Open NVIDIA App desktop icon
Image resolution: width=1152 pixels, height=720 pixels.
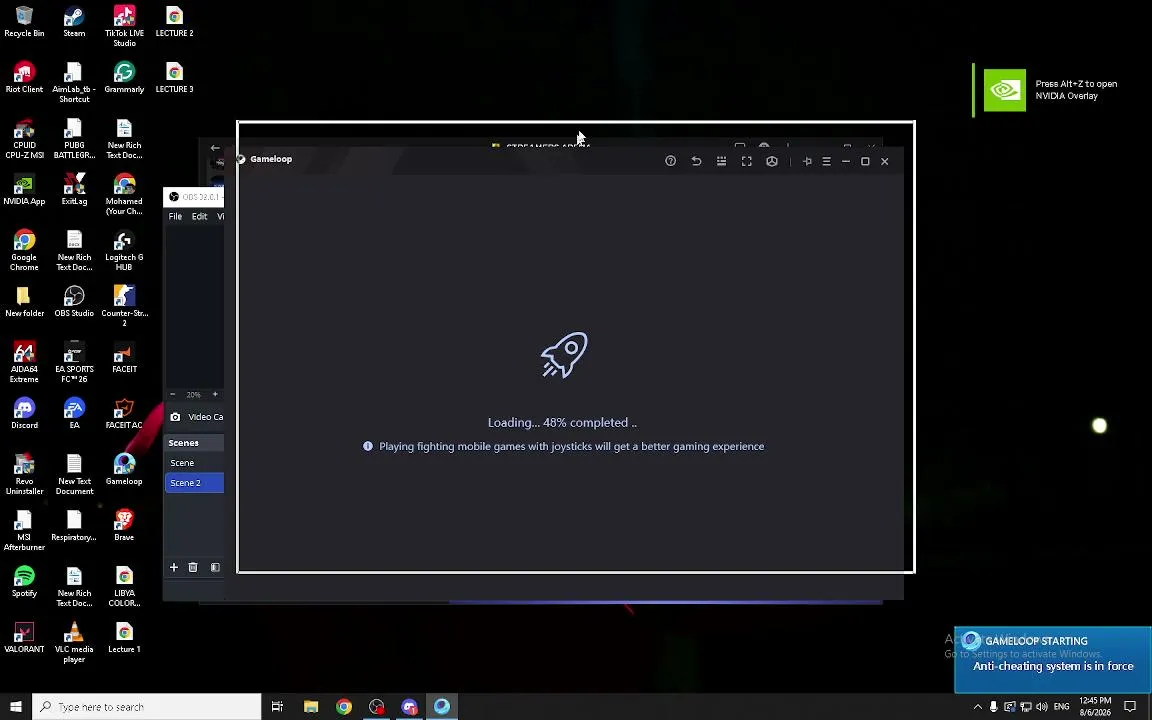tap(24, 190)
